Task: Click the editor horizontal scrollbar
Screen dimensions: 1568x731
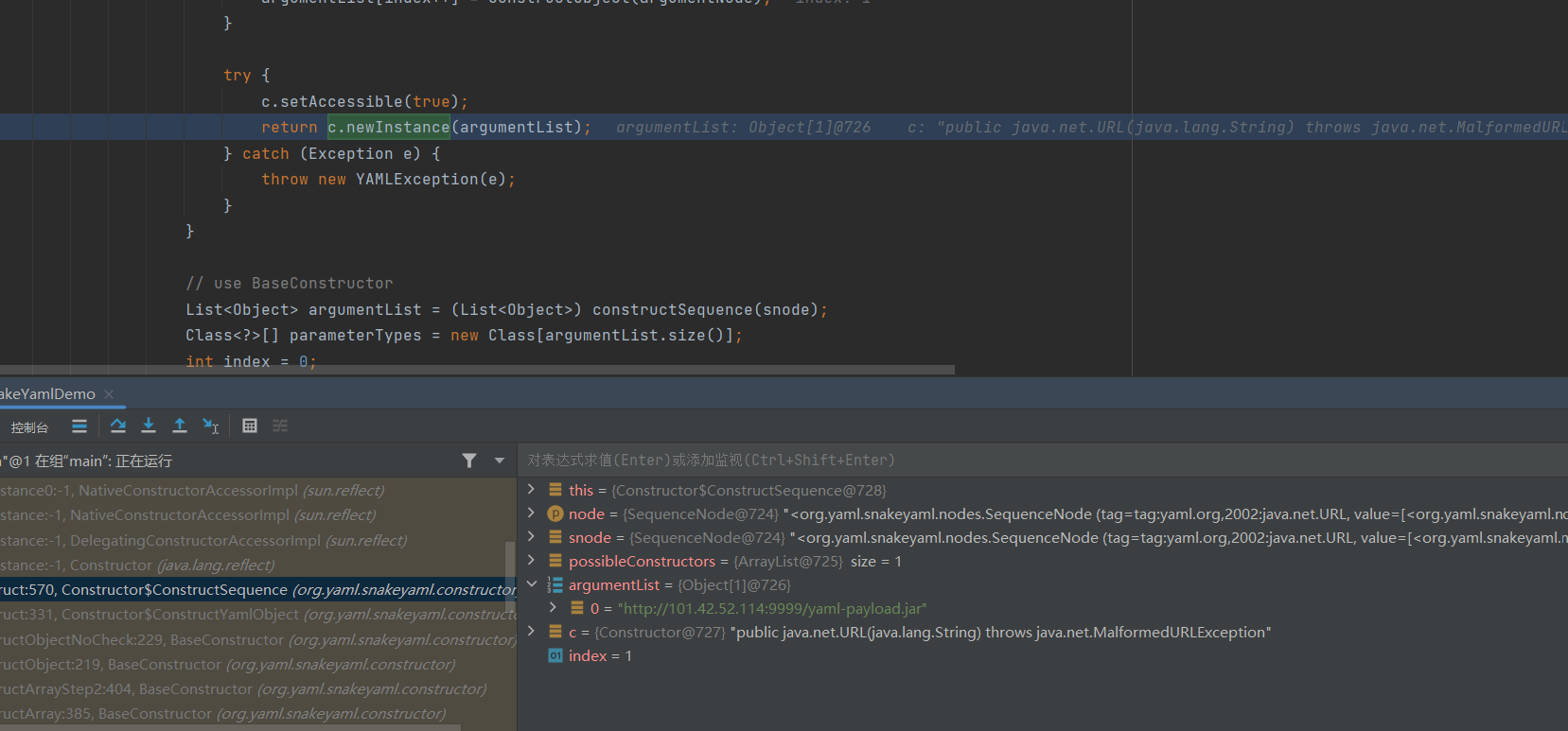Action: (477, 370)
